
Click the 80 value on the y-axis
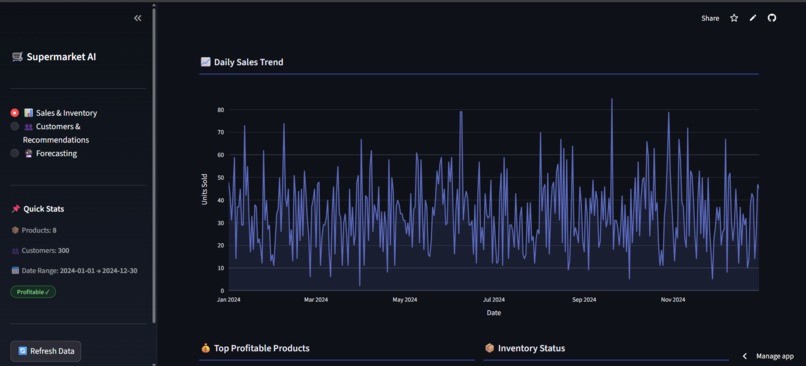click(221, 109)
